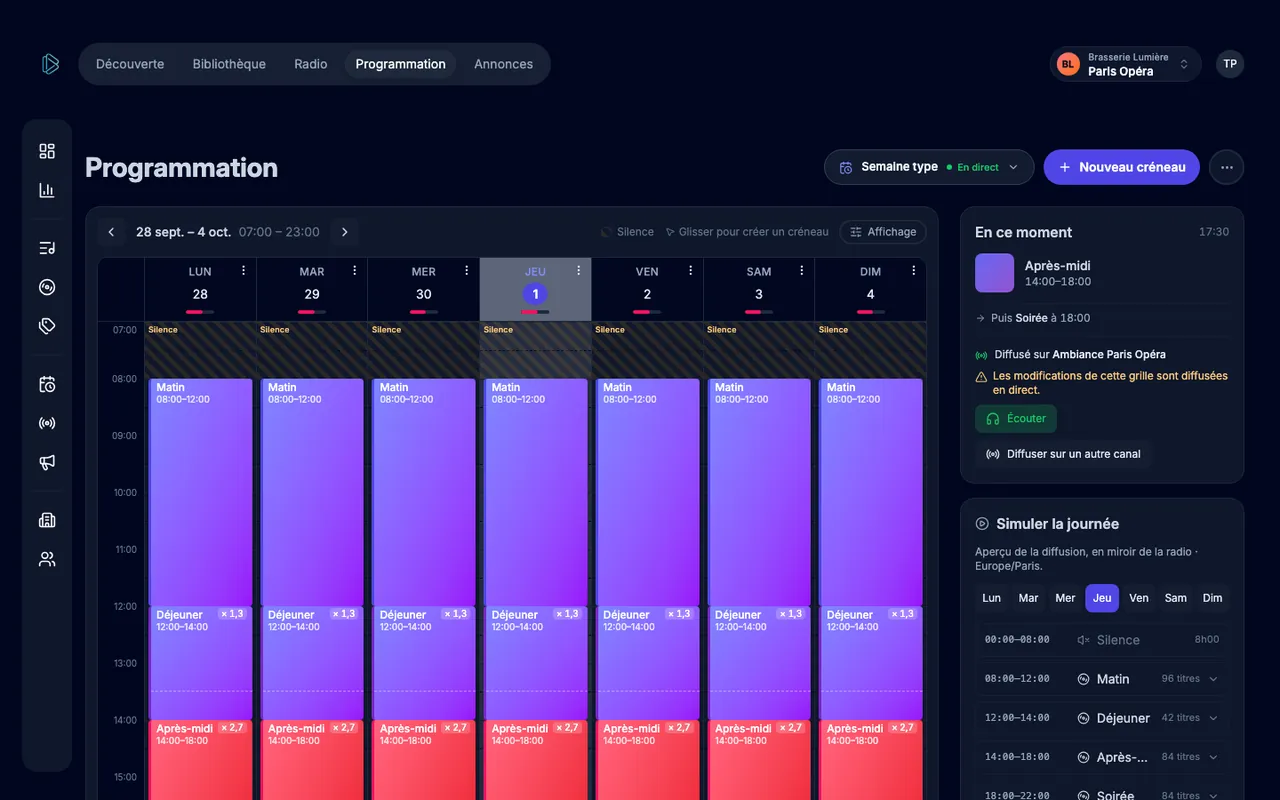1280x800 pixels.
Task: Select Sam in the day simulator
Action: pyautogui.click(x=1176, y=598)
